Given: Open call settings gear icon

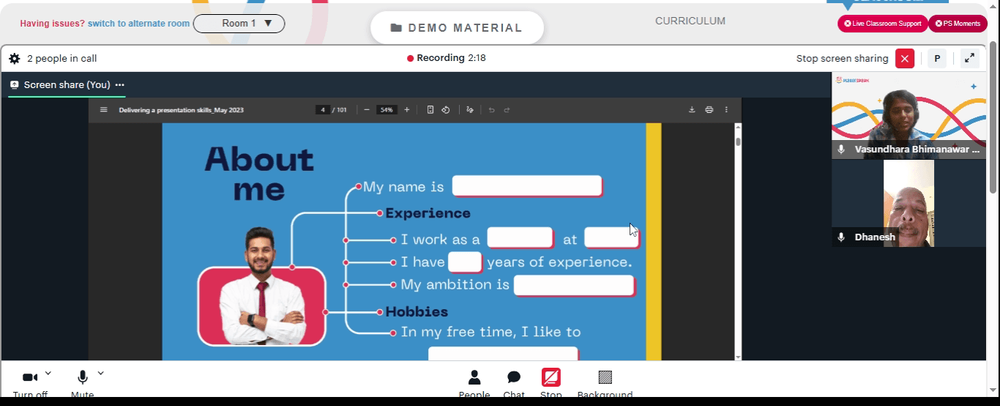Looking at the screenshot, I should [14, 59].
